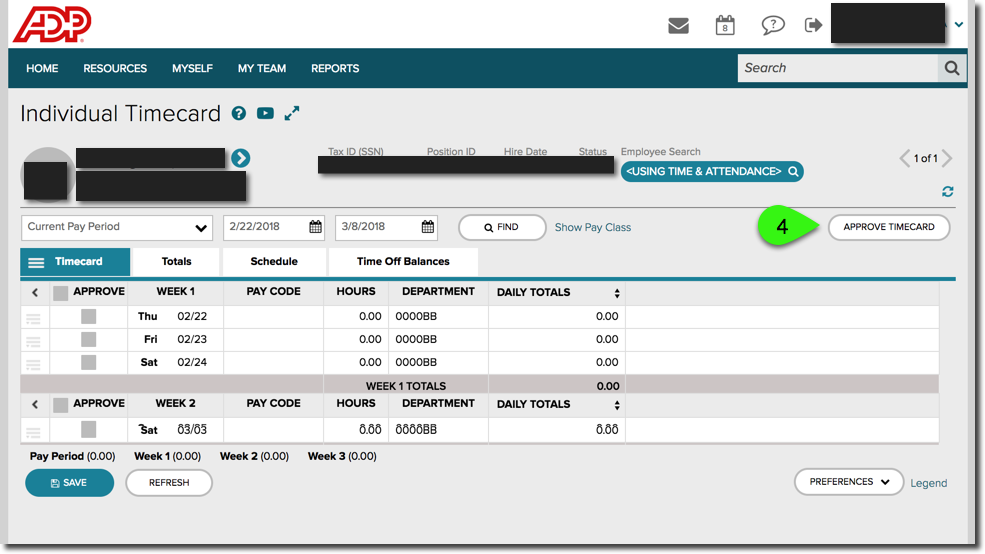The height and width of the screenshot is (554, 985).
Task: Expand the Preferences dropdown
Action: click(x=849, y=482)
